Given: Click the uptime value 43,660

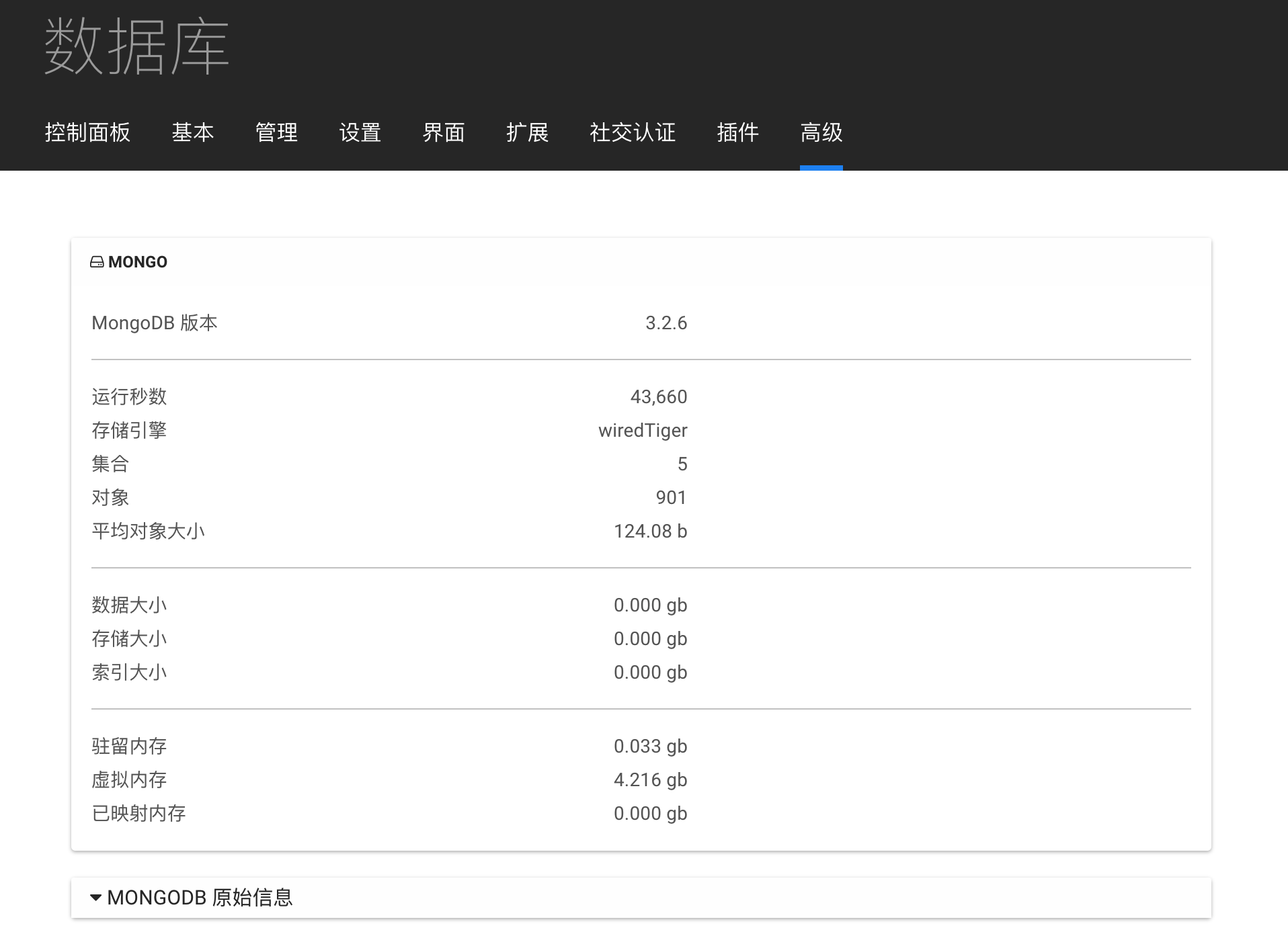Looking at the screenshot, I should click(659, 397).
